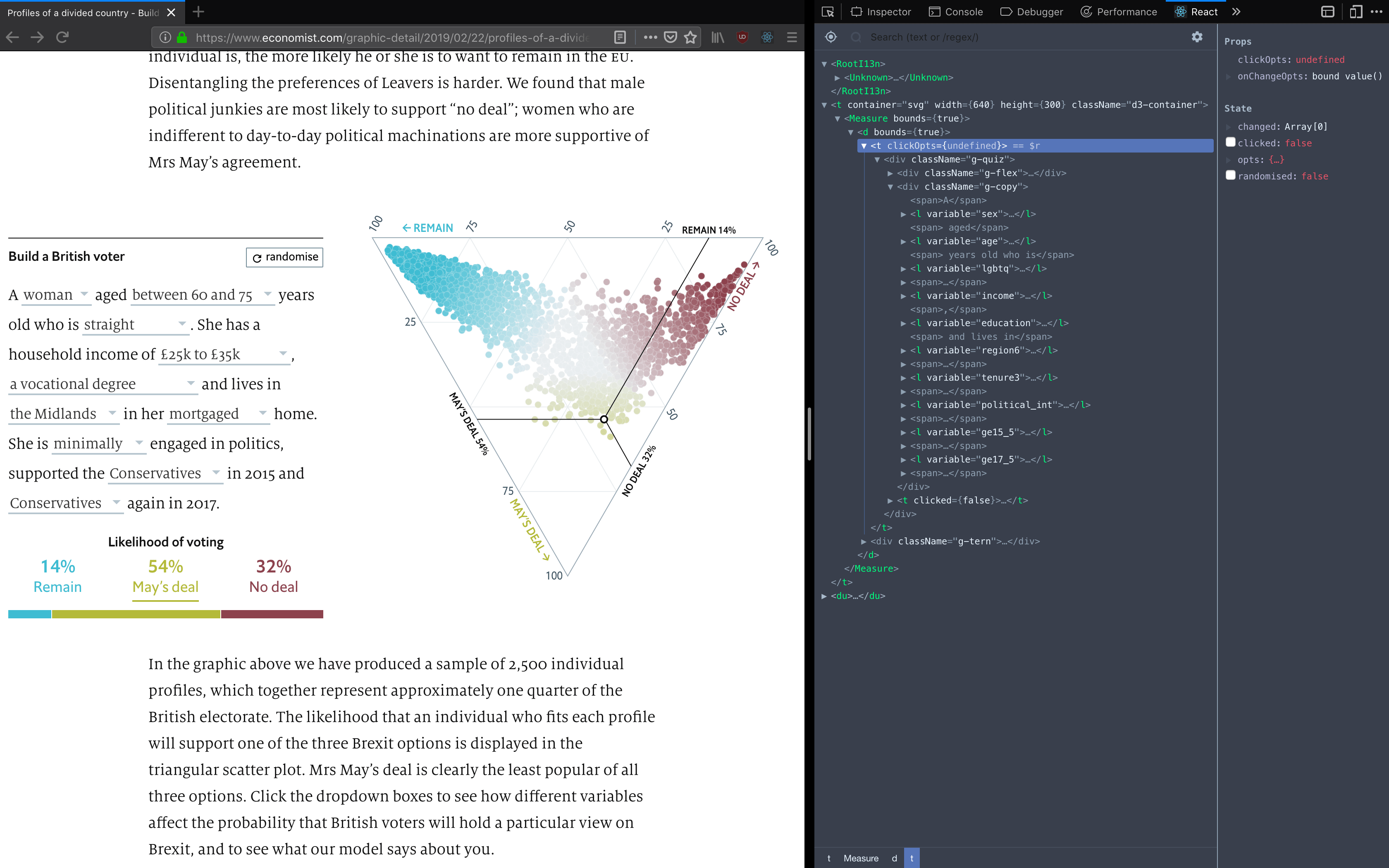Switch to the Debugger tab
1389x868 pixels.
1031,12
